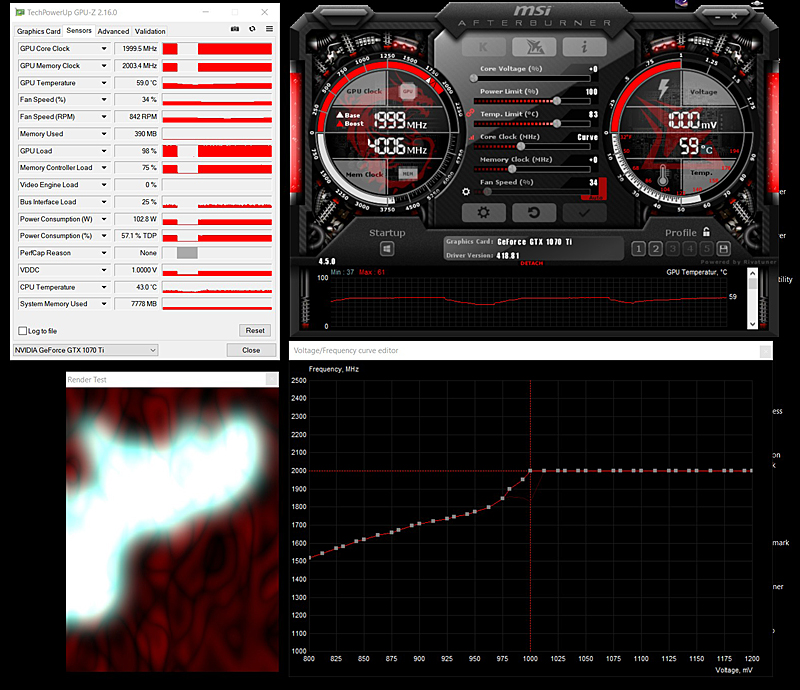Viewport: 800px width, 690px height.
Task: Select profile slot 3 in Afterburner
Action: 673,249
